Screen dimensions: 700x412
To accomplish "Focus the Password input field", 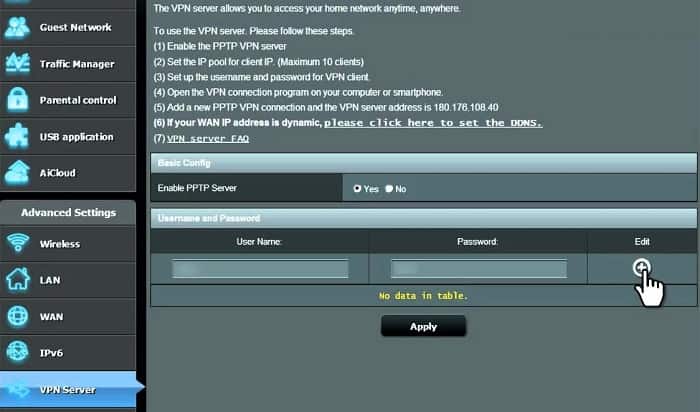I will click(x=479, y=268).
